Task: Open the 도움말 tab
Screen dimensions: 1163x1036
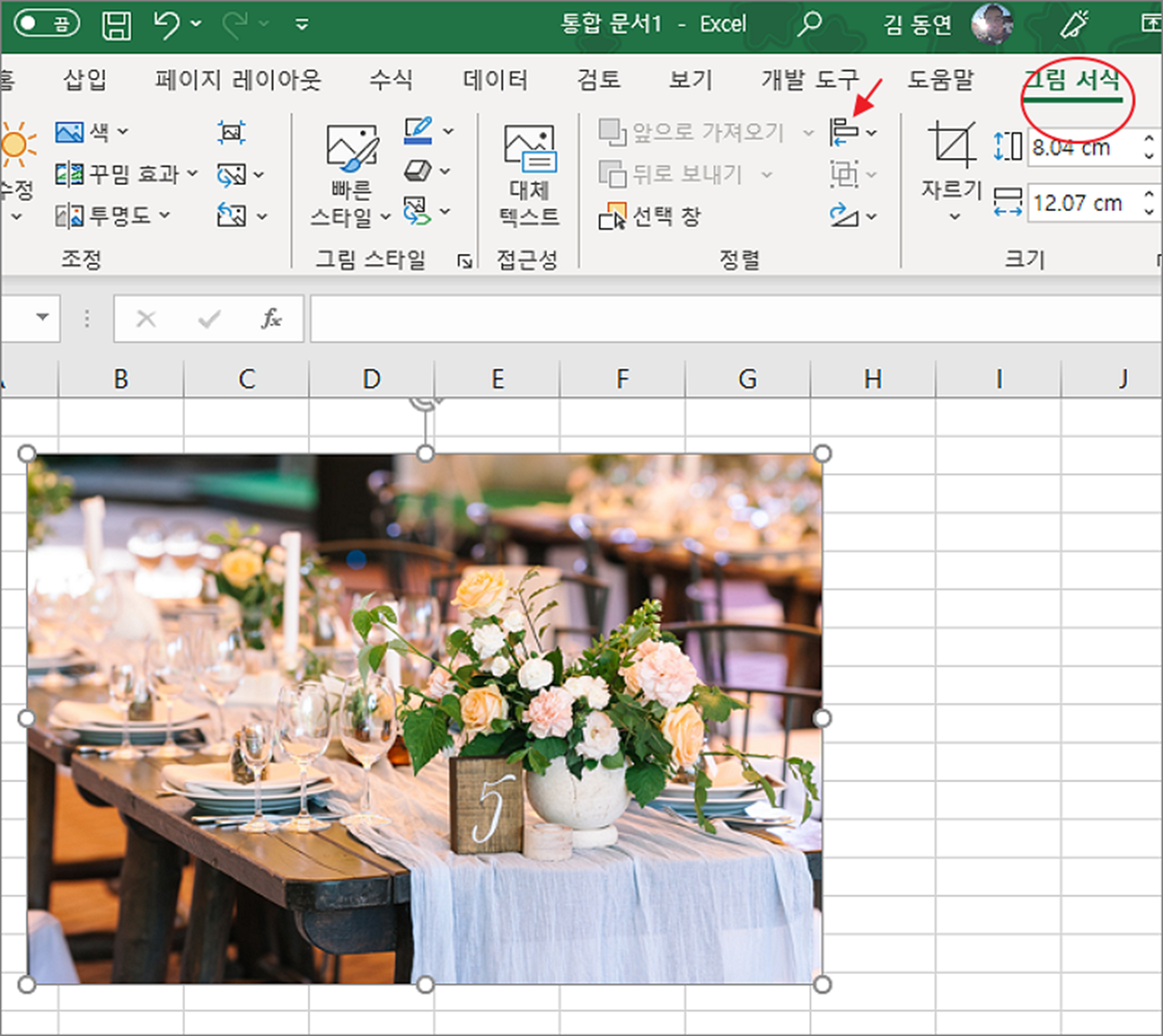Action: click(x=941, y=80)
